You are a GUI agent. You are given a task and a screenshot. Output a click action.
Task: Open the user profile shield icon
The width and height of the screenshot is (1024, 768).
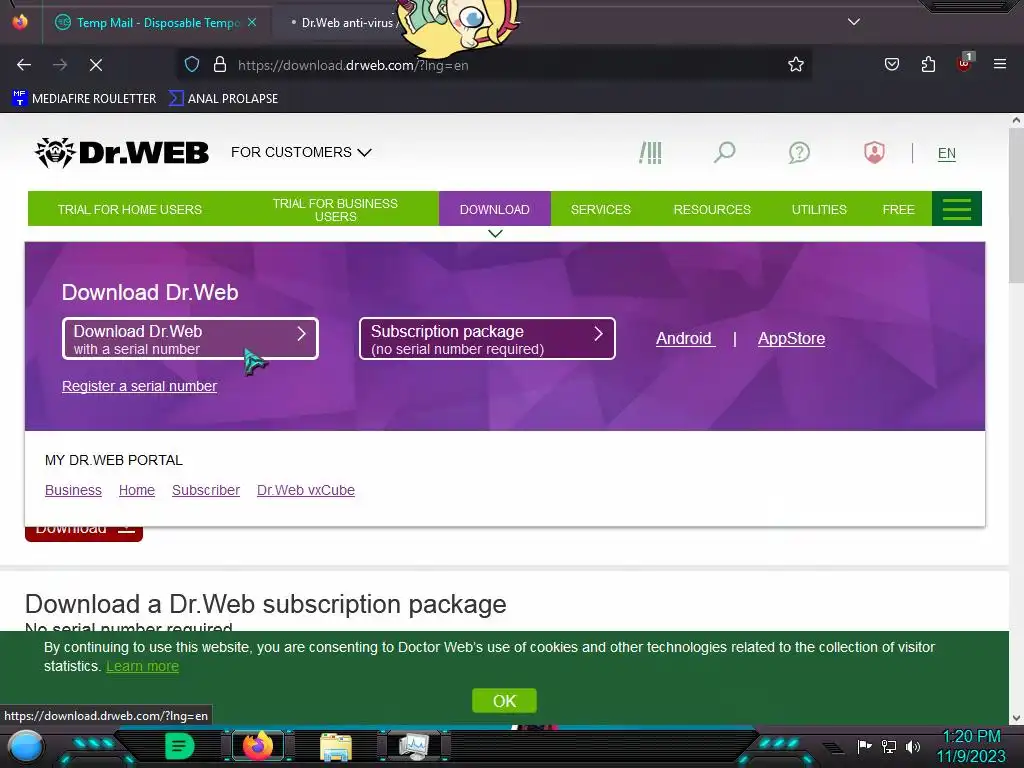pyautogui.click(x=874, y=153)
